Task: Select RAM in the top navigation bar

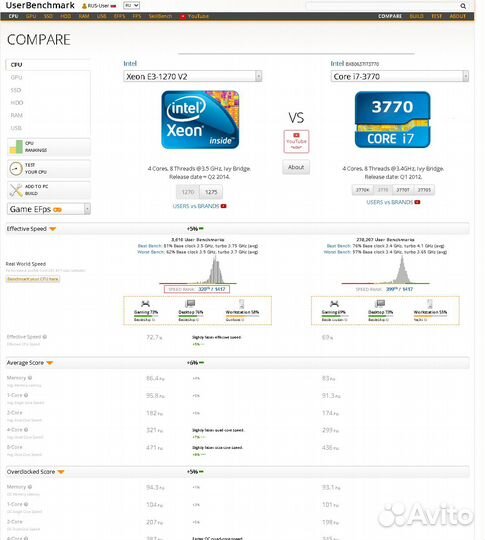Action: [84, 16]
